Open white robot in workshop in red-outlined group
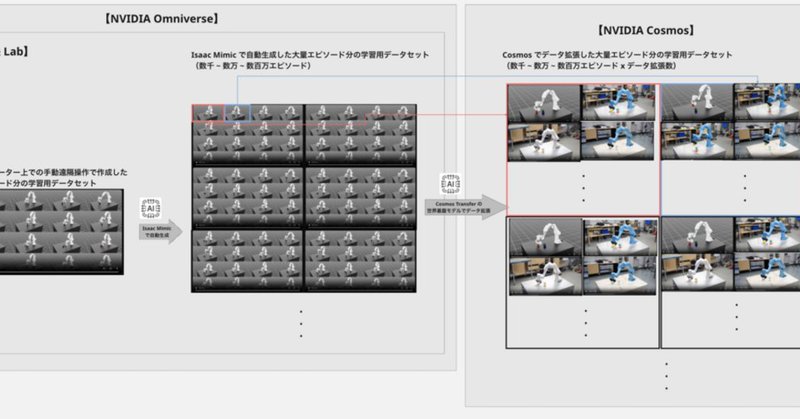This screenshot has height=419, width=800. click(544, 141)
